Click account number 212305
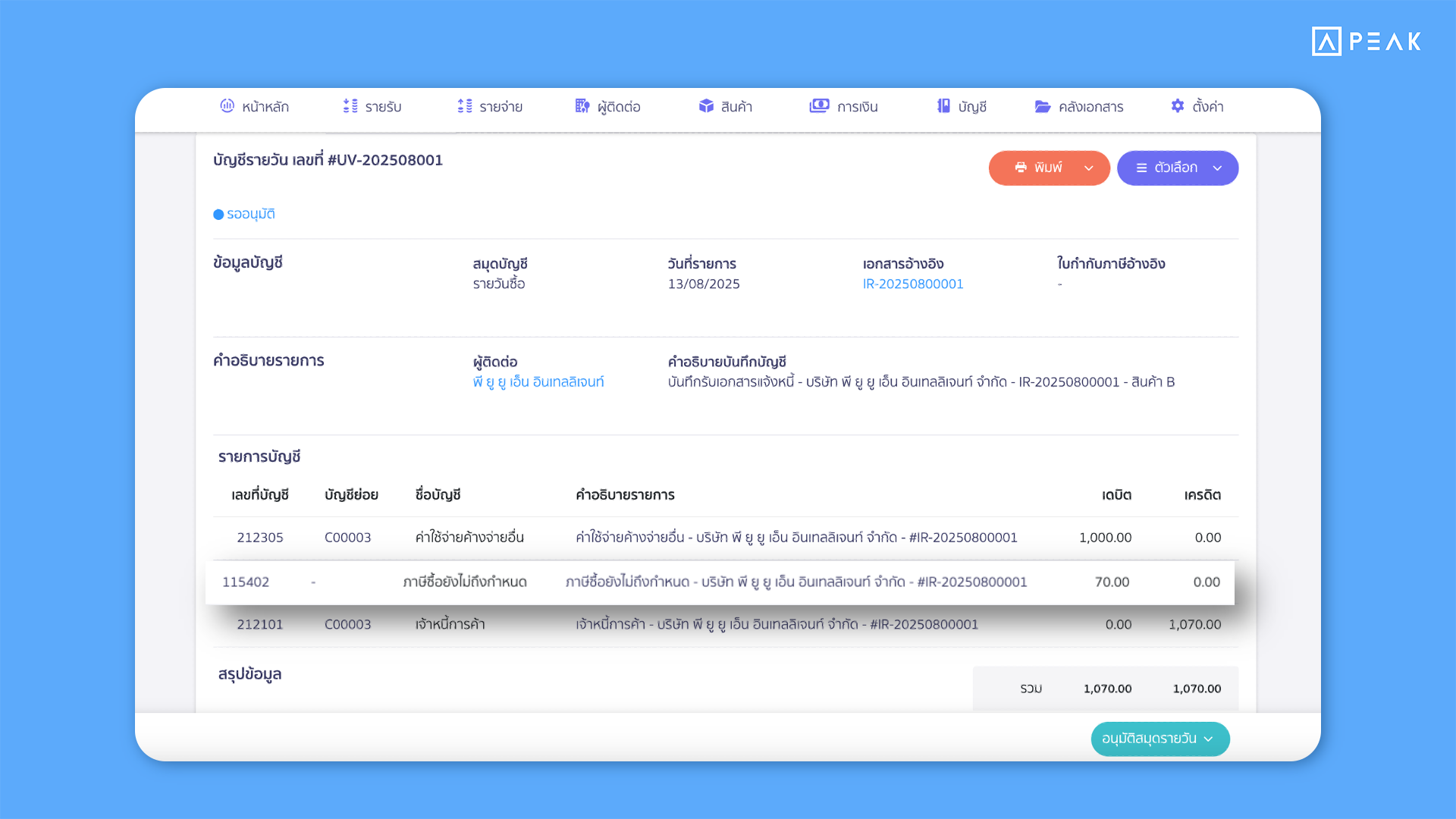 [x=260, y=538]
